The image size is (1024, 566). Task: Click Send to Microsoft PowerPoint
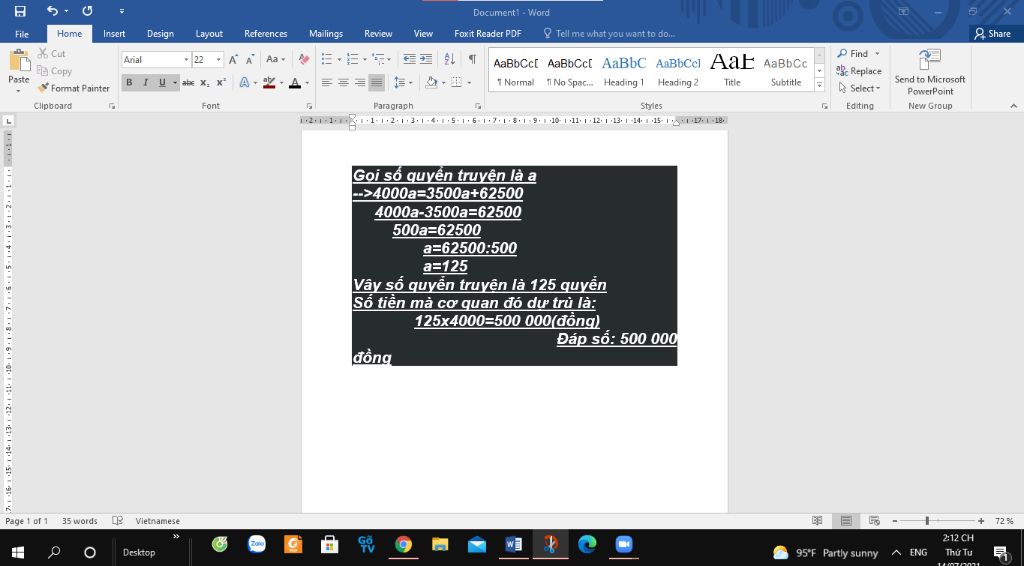(930, 72)
